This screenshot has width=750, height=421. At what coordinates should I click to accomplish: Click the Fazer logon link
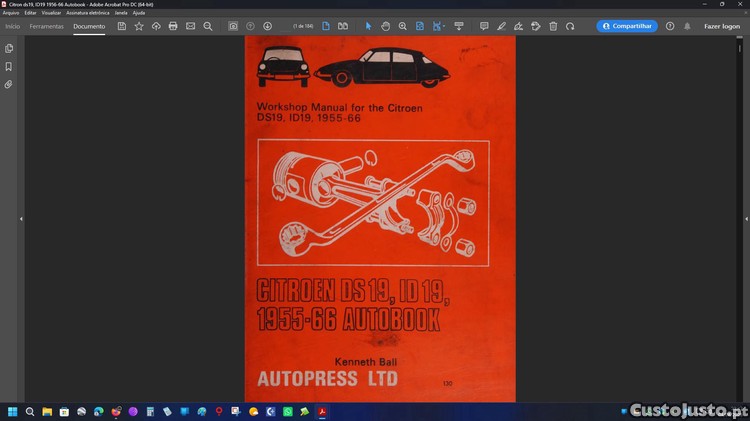(722, 26)
